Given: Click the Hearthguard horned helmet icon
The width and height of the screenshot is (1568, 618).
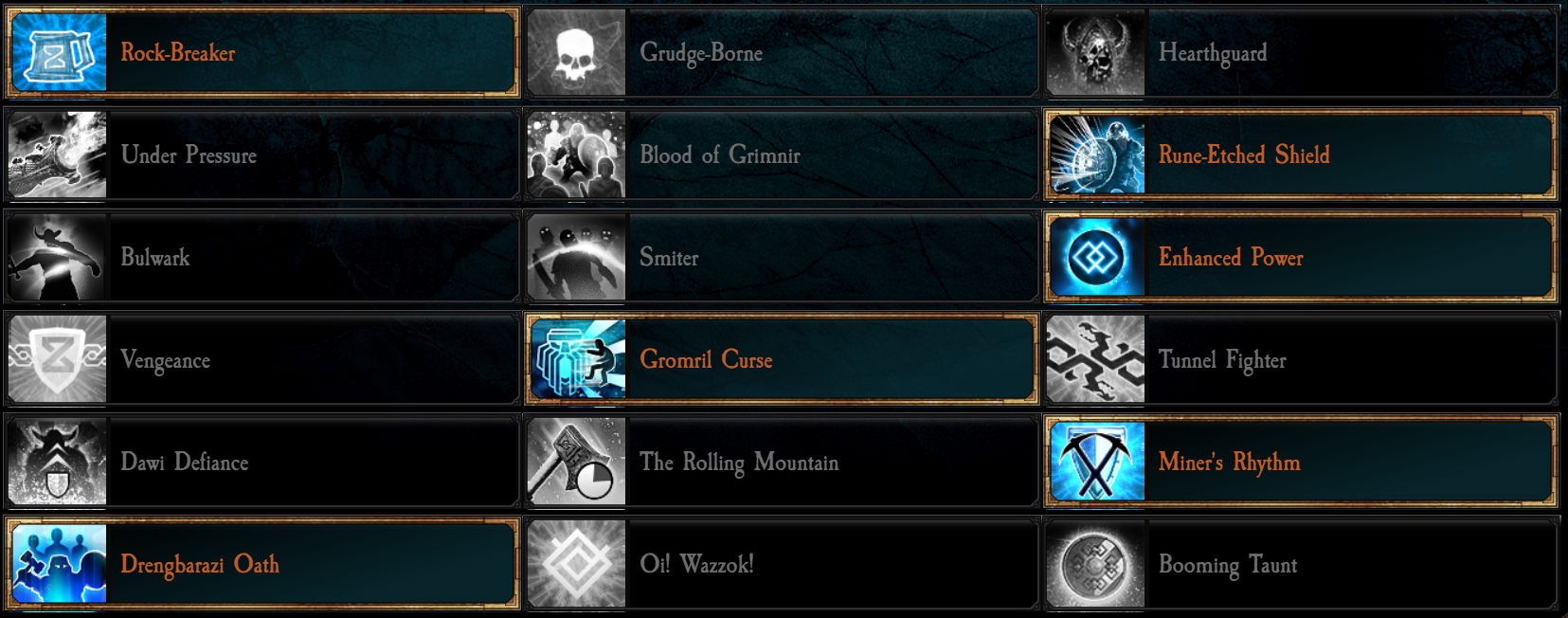Looking at the screenshot, I should pos(1096,52).
